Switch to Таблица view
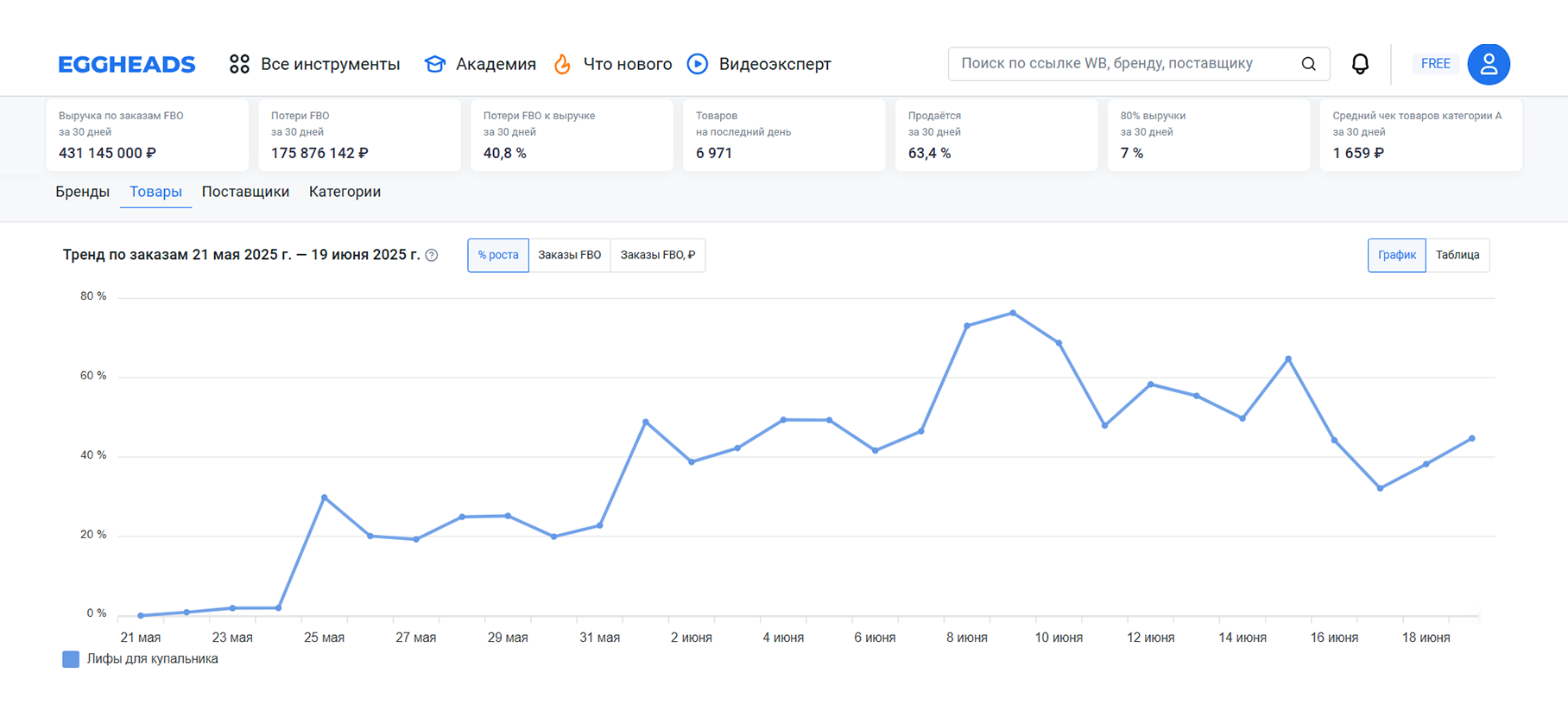 (x=1457, y=255)
